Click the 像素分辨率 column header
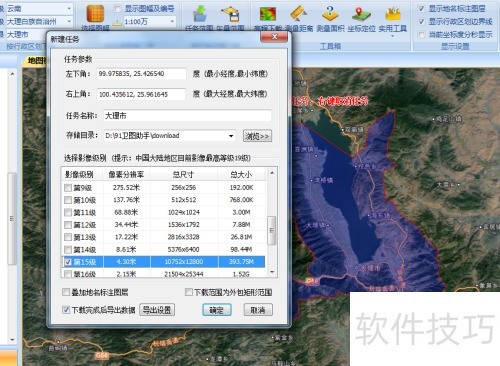Viewport: 500px width, 366px height. 126,174
